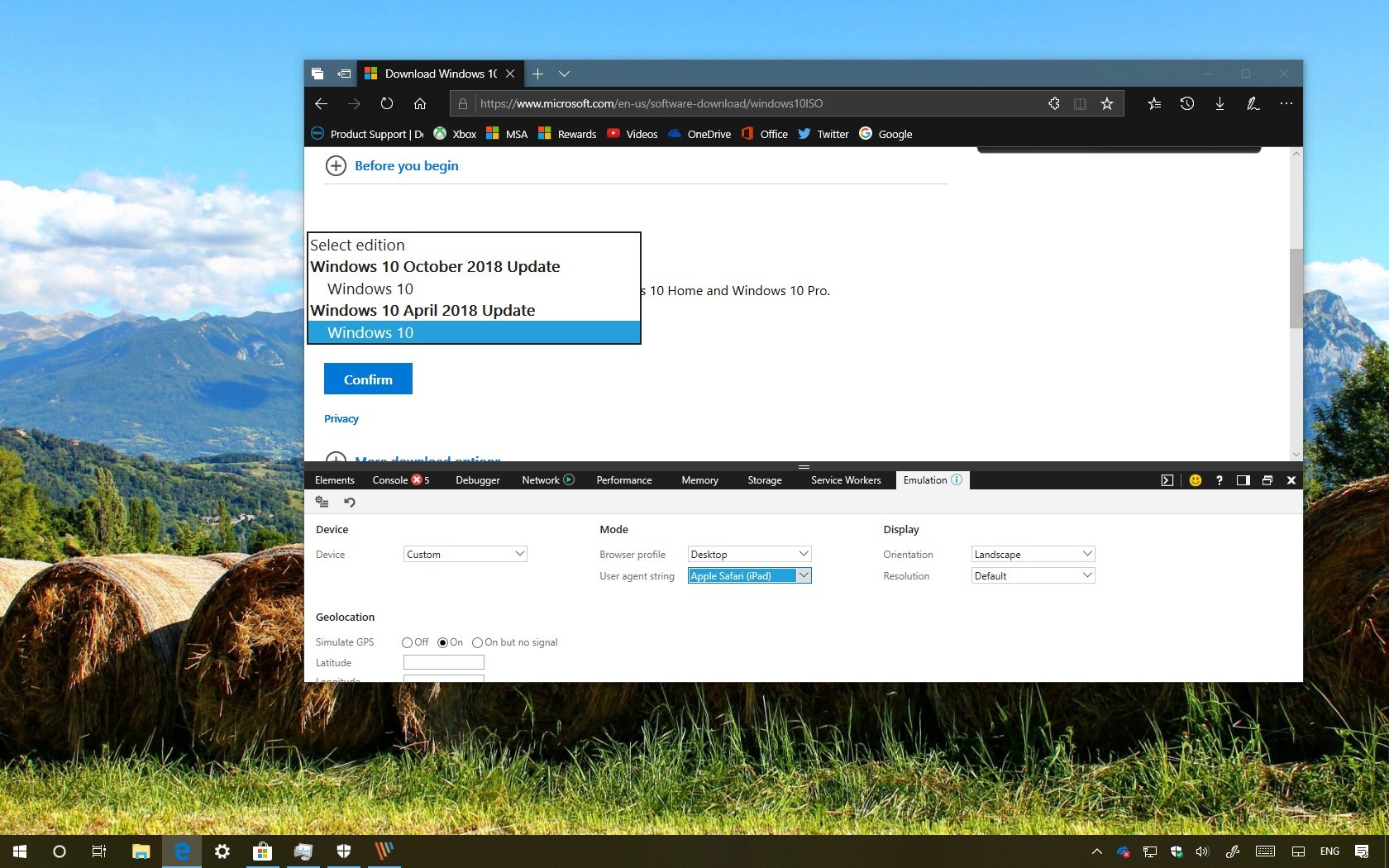The image size is (1389, 868).
Task: Click the Latitude input field
Action: pos(444,662)
